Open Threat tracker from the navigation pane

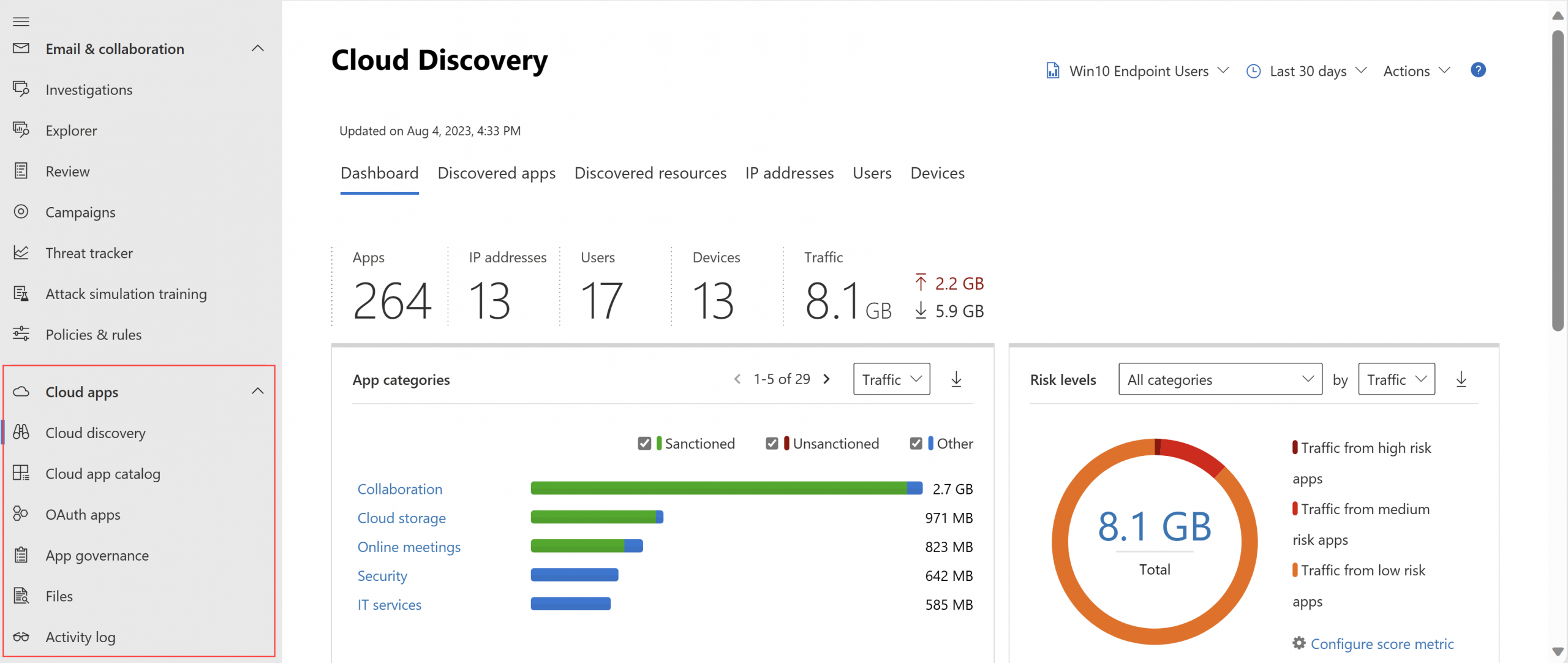pos(89,252)
